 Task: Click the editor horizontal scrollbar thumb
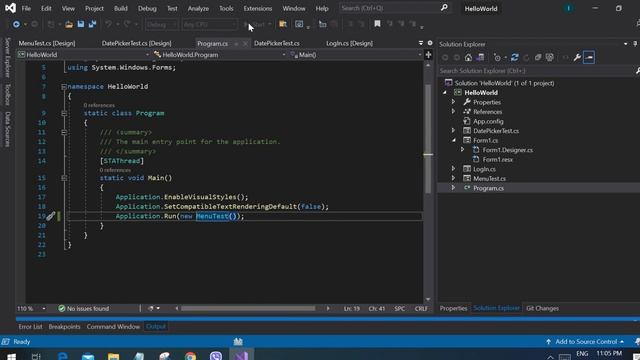click(x=248, y=309)
